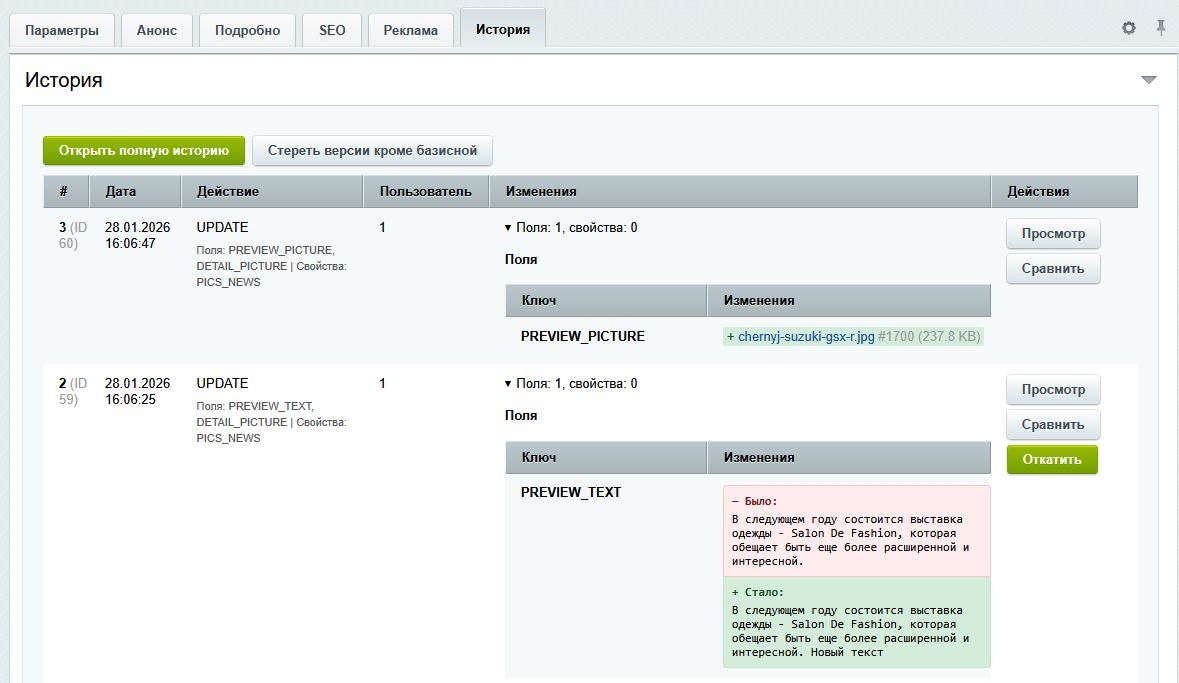The image size is (1179, 683).
Task: Click Сравнить for version 2
Action: (1052, 425)
